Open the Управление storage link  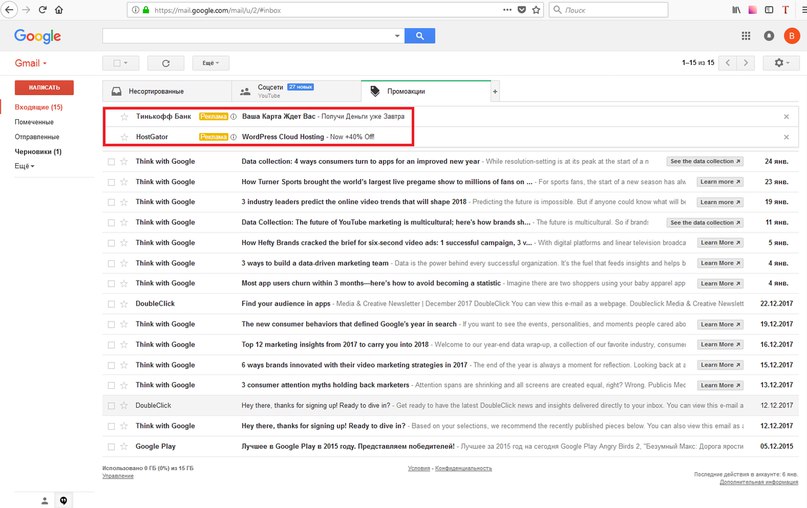coord(118,476)
